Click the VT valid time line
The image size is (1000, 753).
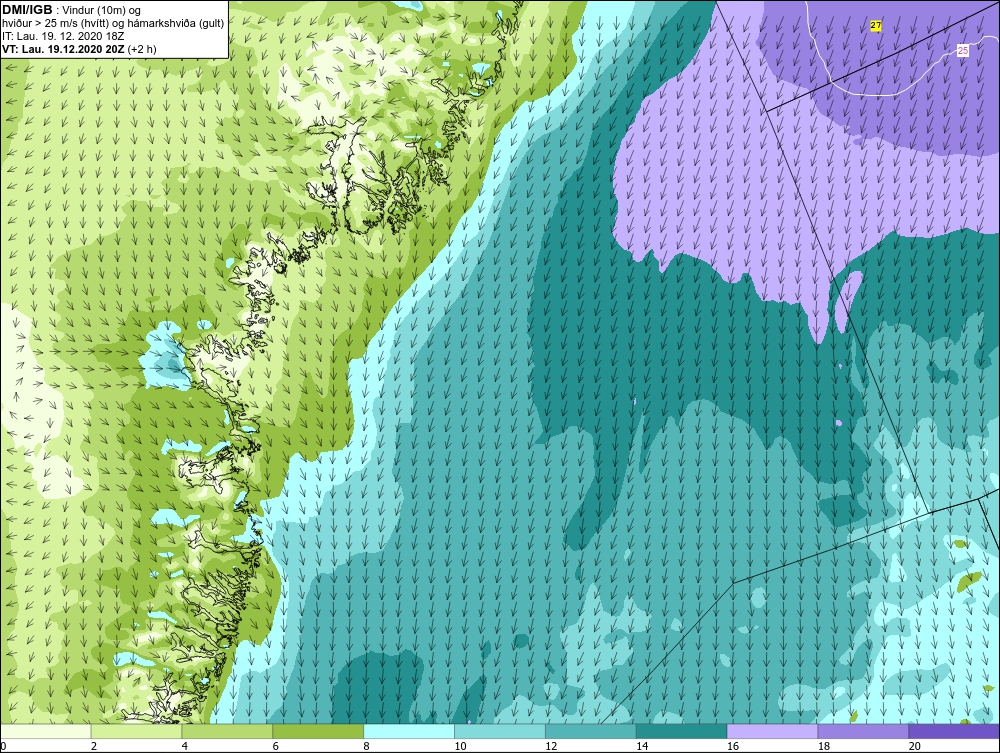click(79, 49)
